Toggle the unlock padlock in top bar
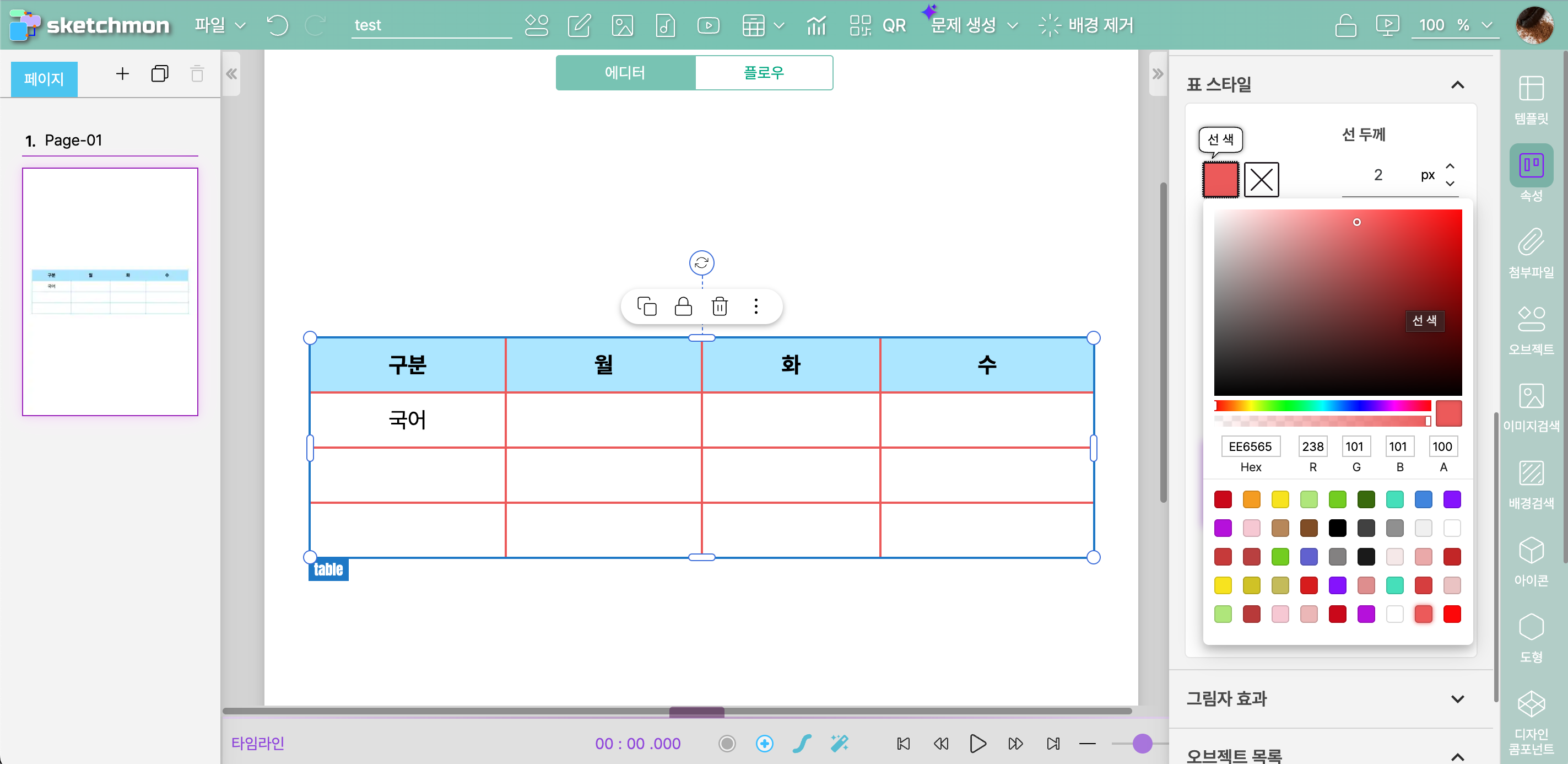The width and height of the screenshot is (1568, 764). pos(1345,25)
